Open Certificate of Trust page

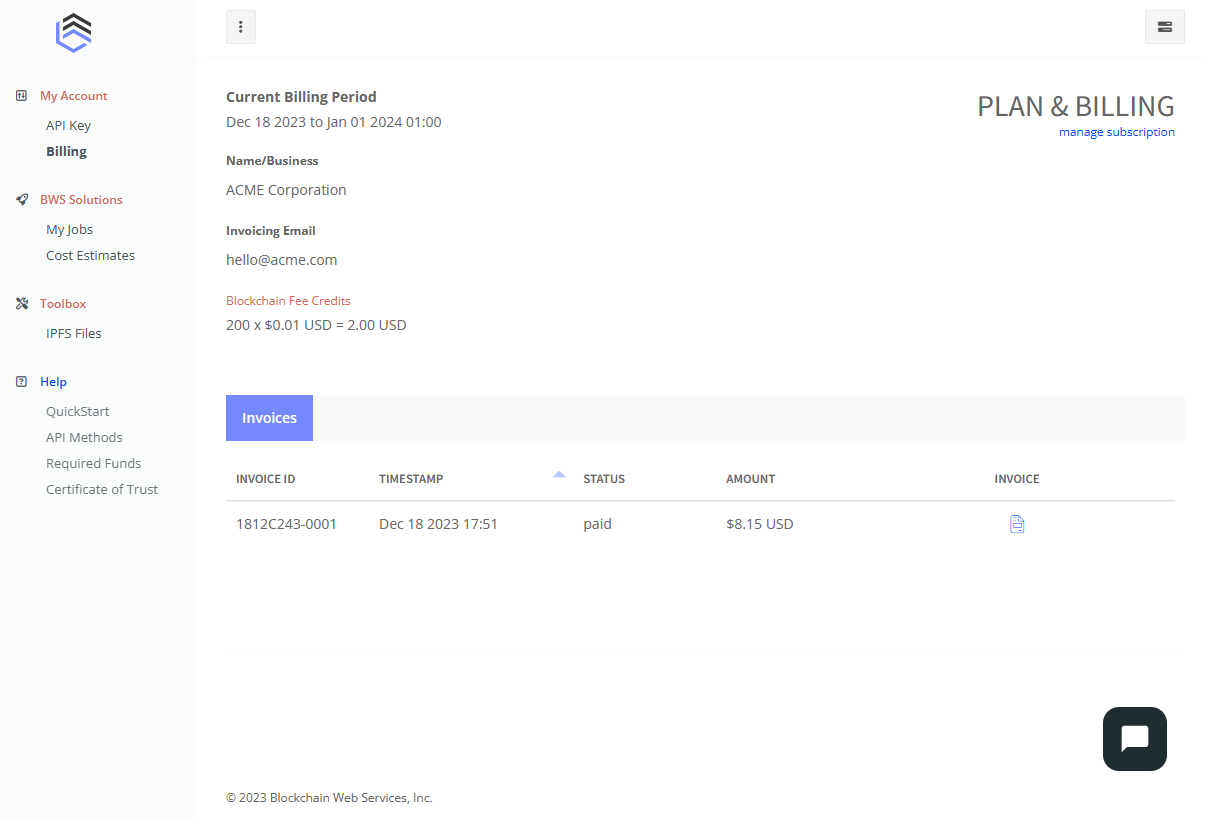click(x=101, y=490)
